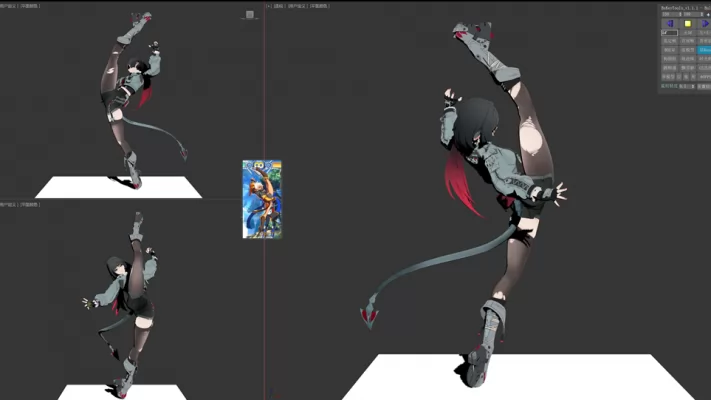The image size is (711, 400).
Task: Click the yellow stop square in BakerTools
Action: 687,24
